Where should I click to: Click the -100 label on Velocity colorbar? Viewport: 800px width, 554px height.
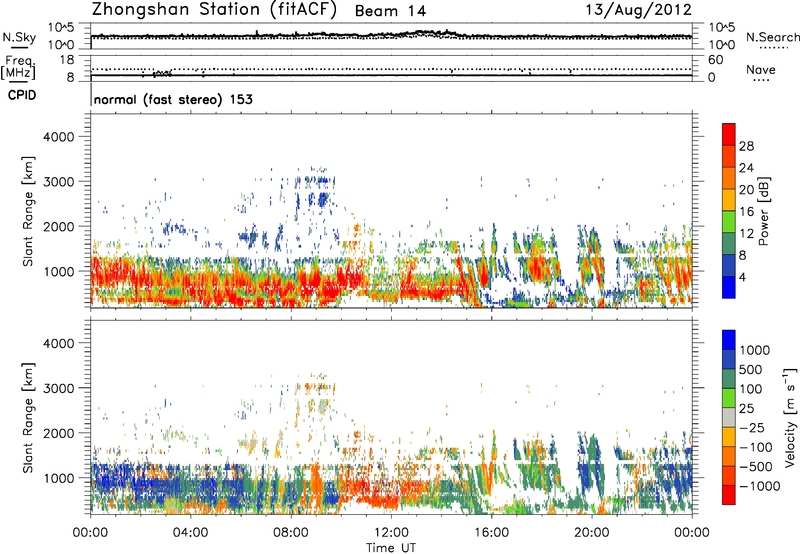point(755,447)
